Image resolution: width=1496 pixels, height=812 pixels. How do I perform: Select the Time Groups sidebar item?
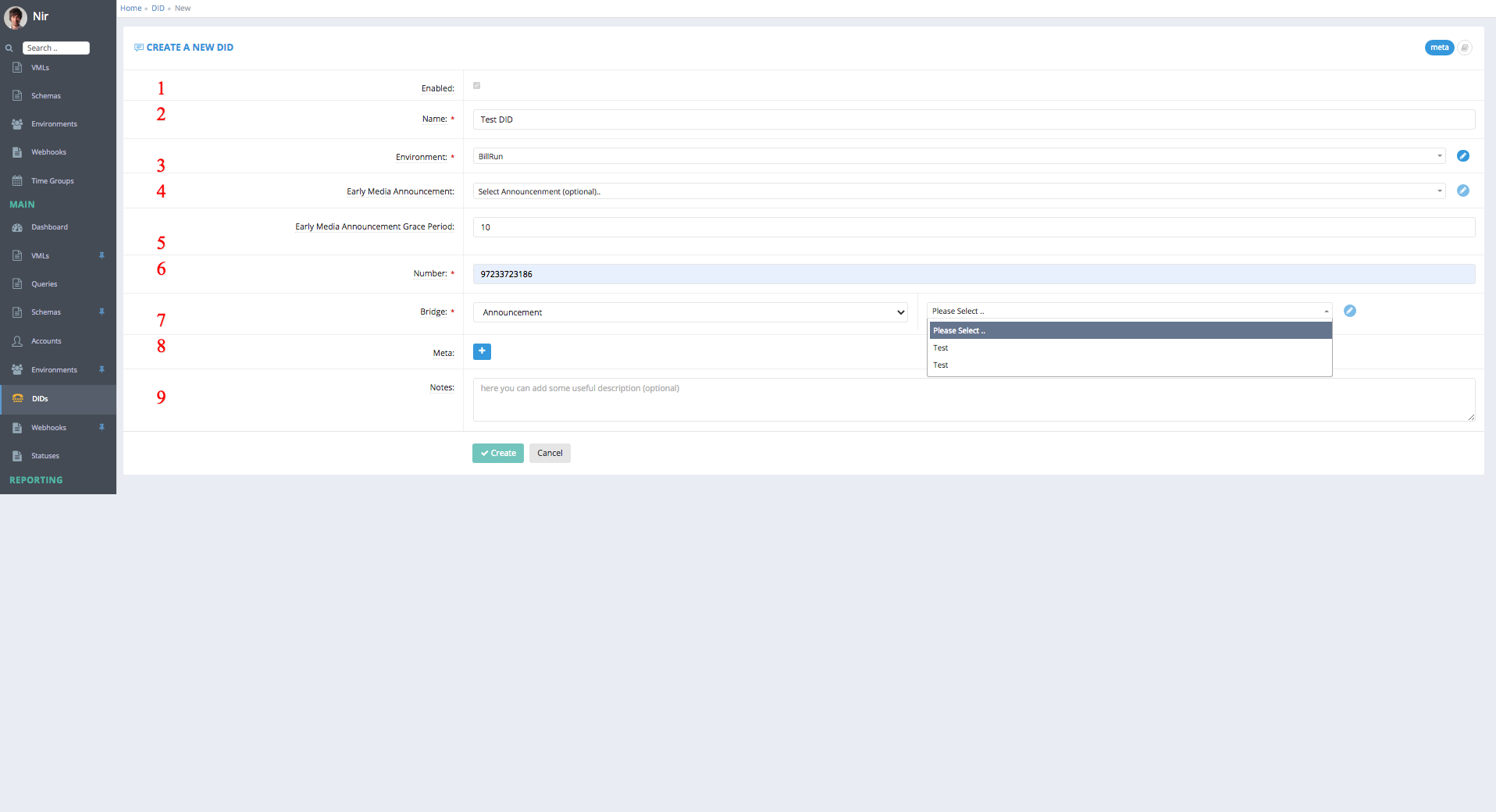tap(53, 180)
